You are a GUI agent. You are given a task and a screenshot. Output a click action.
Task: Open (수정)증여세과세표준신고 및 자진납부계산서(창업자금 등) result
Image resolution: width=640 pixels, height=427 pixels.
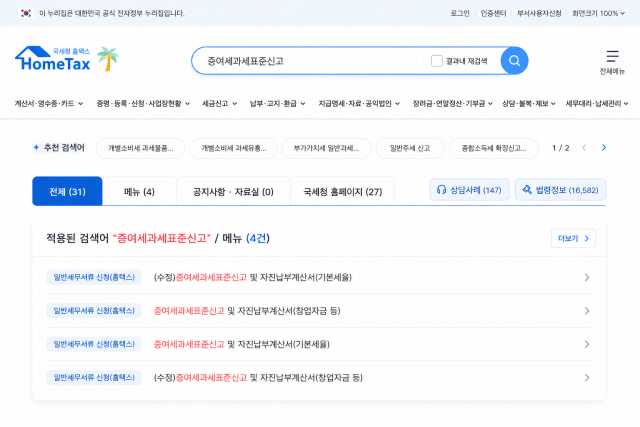(x=258, y=378)
